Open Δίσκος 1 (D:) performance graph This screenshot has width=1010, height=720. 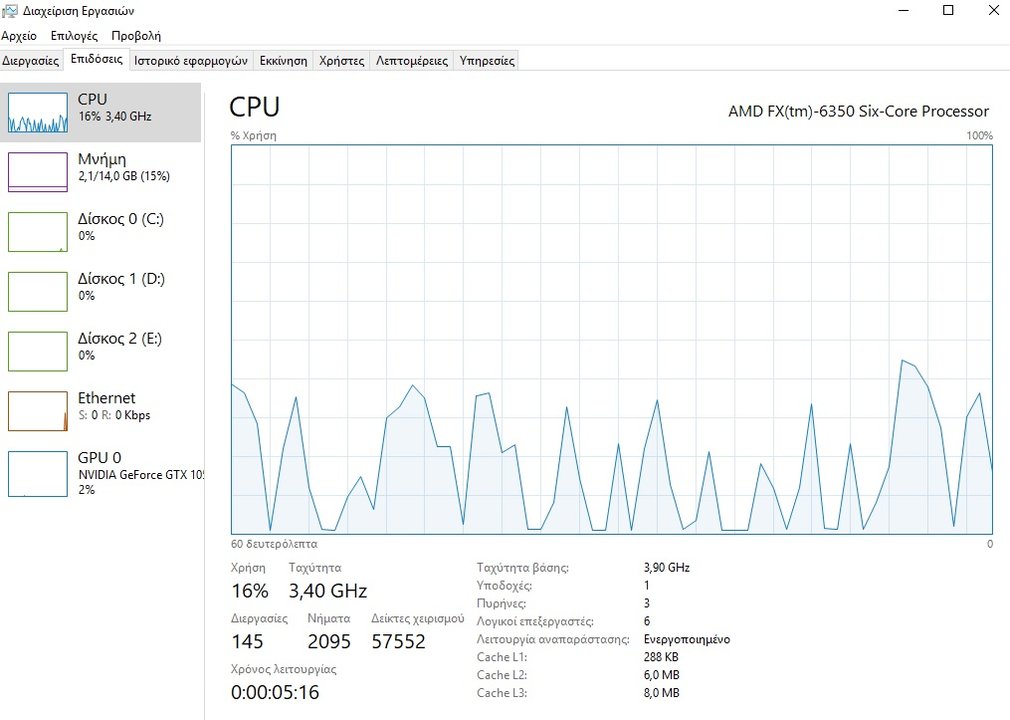tap(38, 292)
